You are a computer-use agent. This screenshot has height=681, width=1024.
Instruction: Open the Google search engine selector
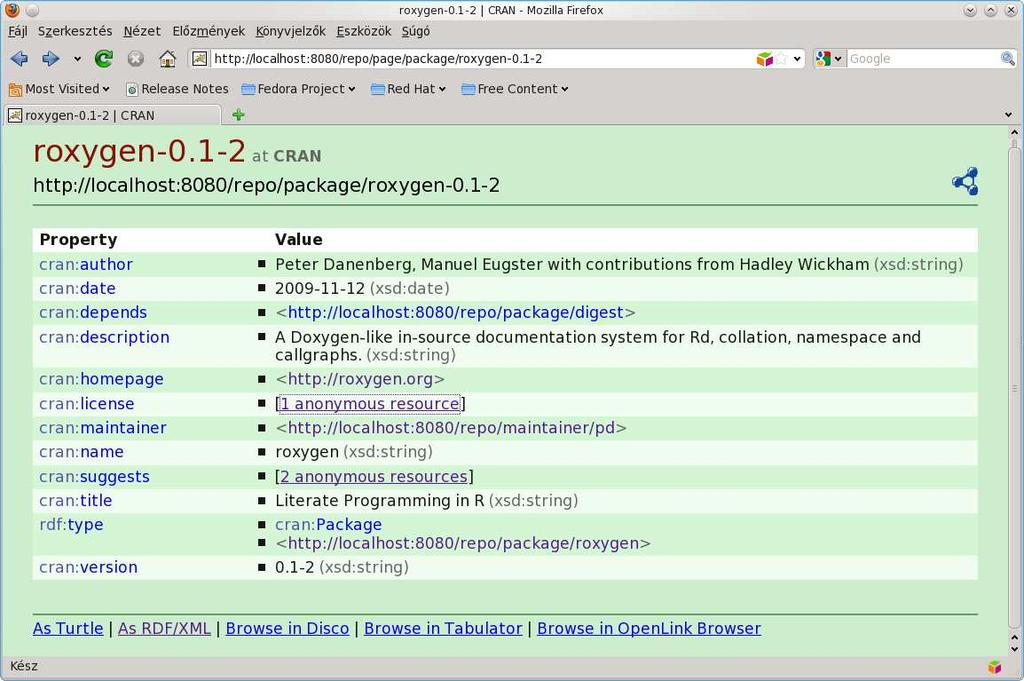829,59
